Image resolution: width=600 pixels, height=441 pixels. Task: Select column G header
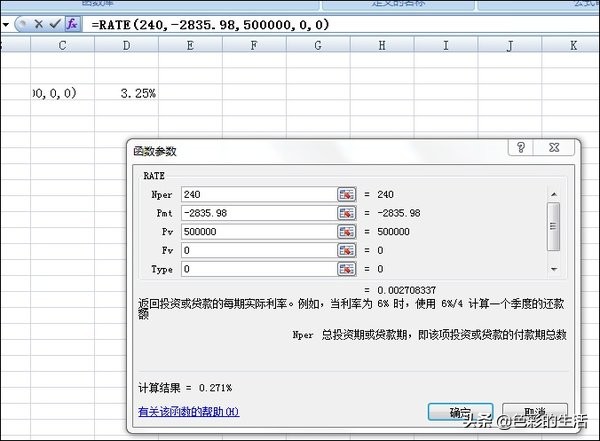(318, 46)
